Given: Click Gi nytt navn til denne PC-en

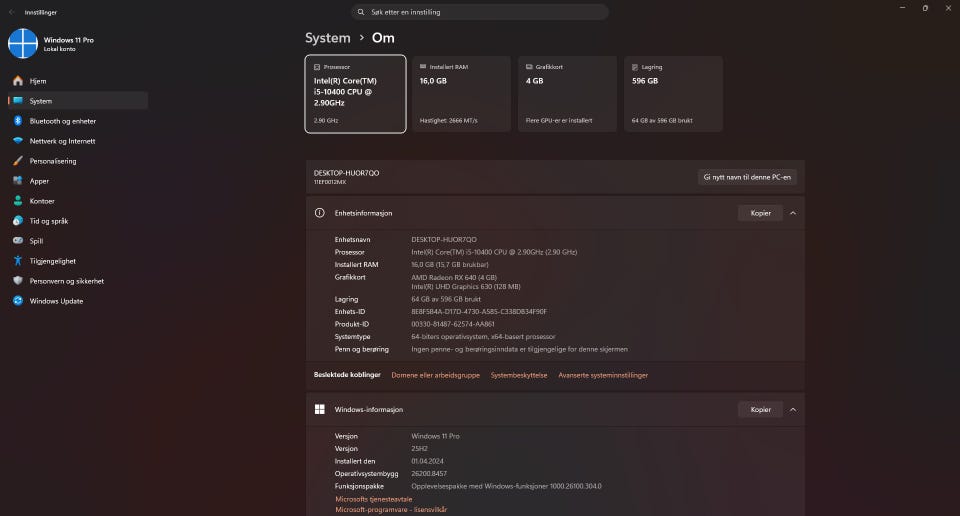Looking at the screenshot, I should 747,177.
